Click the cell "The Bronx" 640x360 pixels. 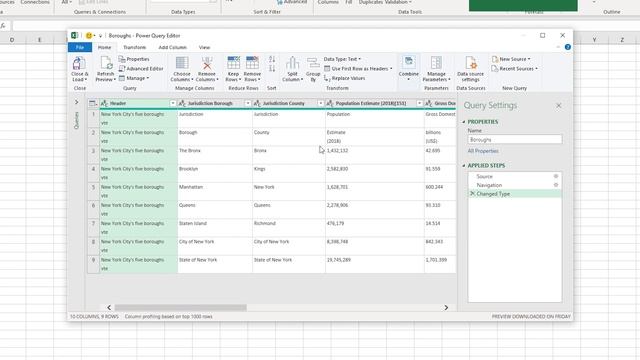[x=215, y=155]
